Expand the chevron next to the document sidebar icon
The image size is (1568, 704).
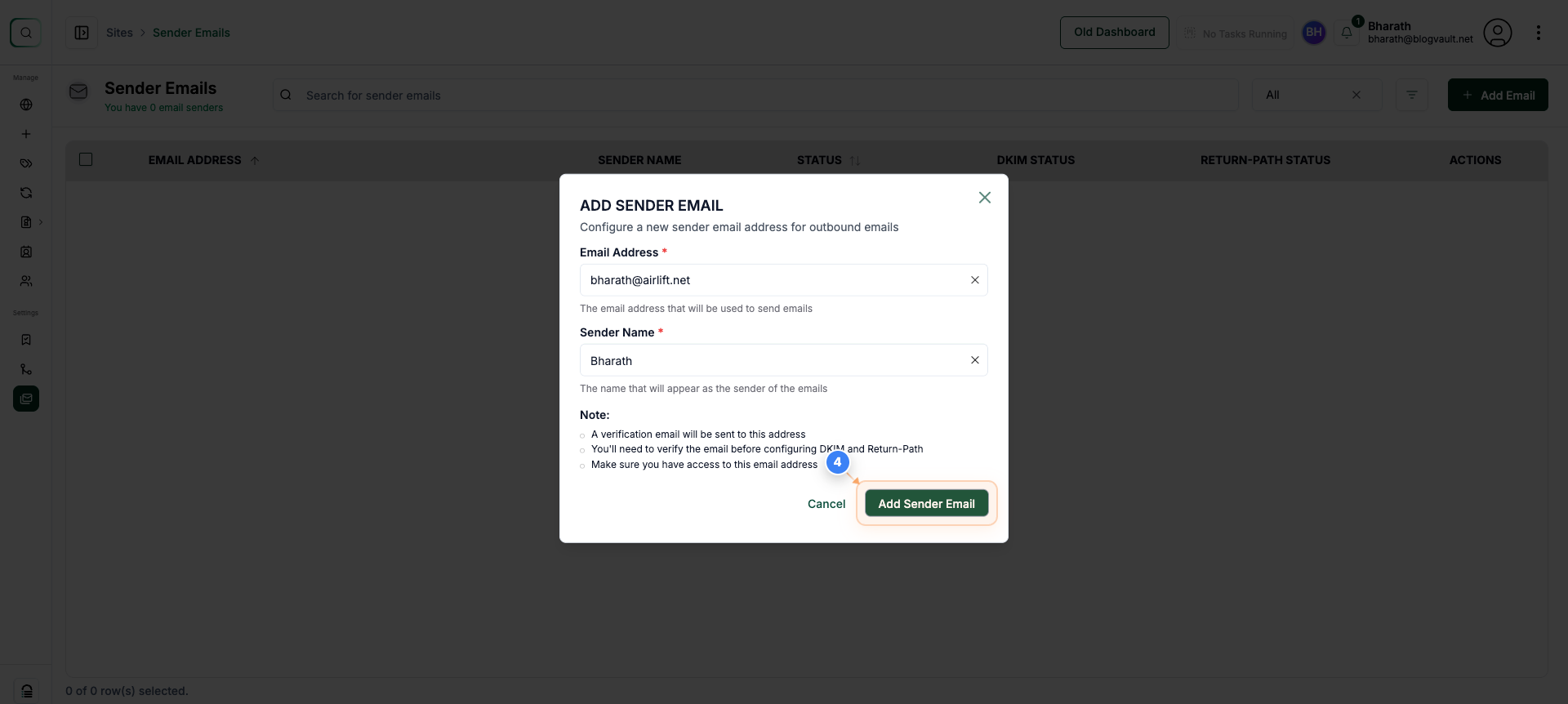pyautogui.click(x=41, y=221)
